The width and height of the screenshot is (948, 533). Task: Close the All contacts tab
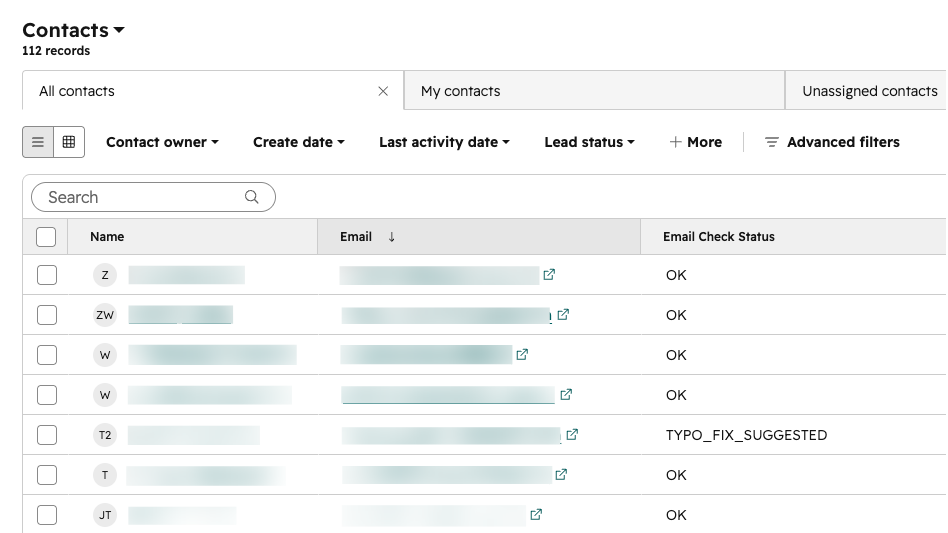pos(383,91)
